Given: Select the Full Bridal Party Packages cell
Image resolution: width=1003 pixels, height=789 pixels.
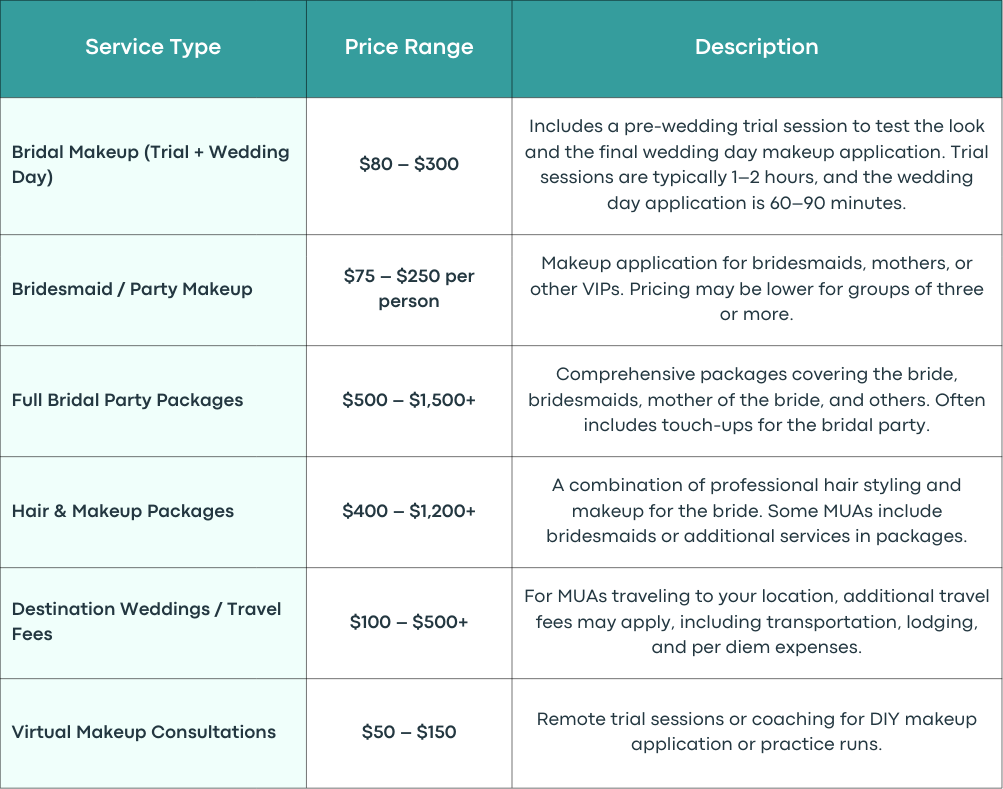Looking at the screenshot, I should pos(153,401).
